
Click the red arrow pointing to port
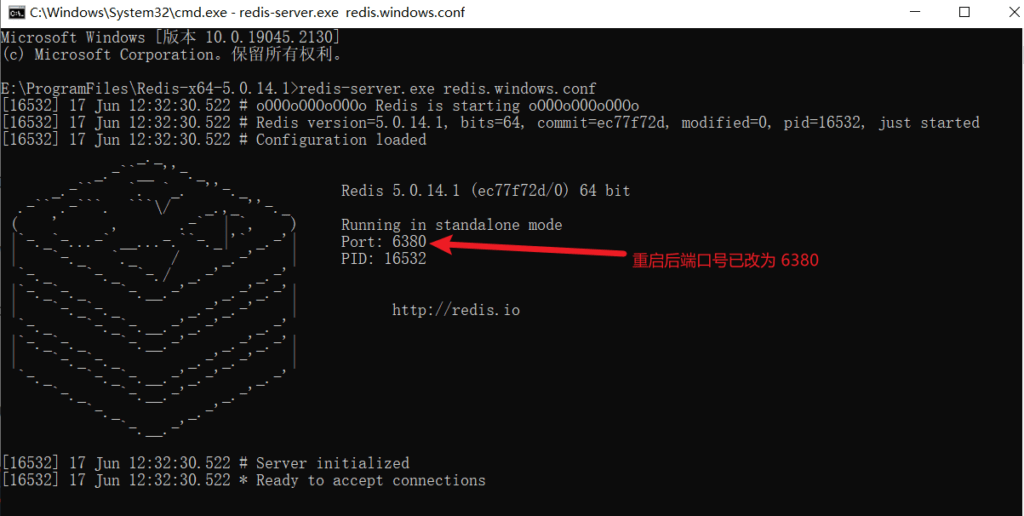(530, 250)
